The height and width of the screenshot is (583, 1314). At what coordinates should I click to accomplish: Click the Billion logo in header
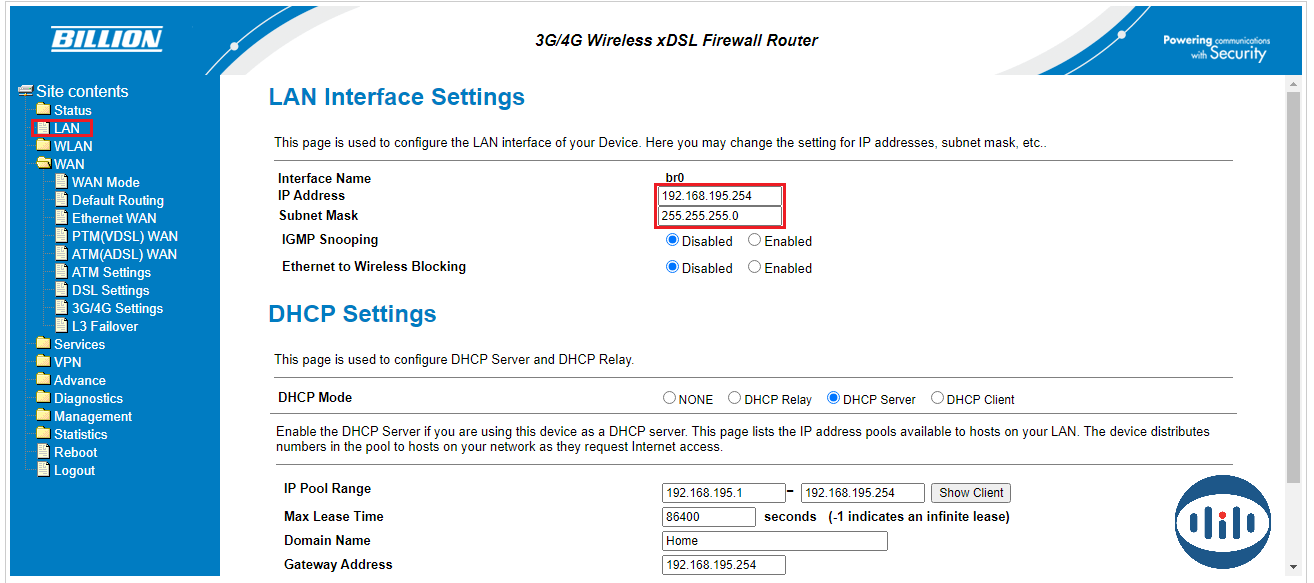106,39
